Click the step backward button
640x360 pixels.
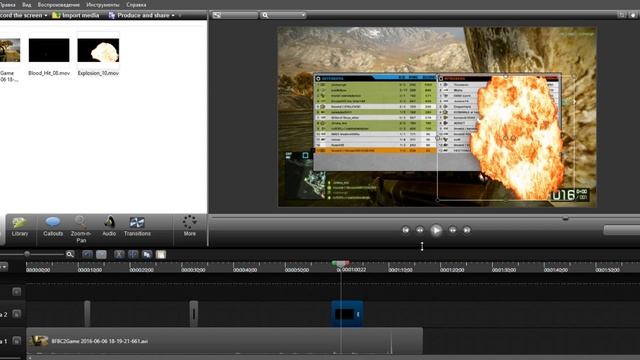(420, 230)
